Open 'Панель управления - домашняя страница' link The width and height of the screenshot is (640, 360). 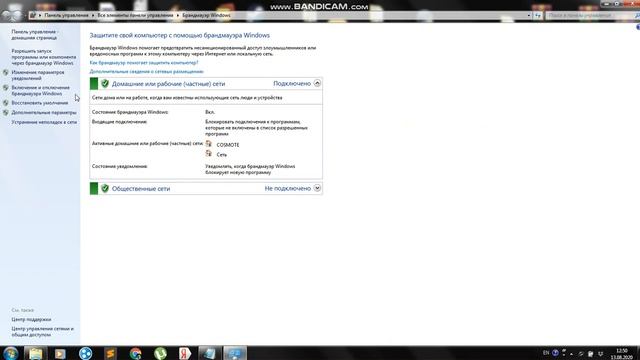[35, 35]
